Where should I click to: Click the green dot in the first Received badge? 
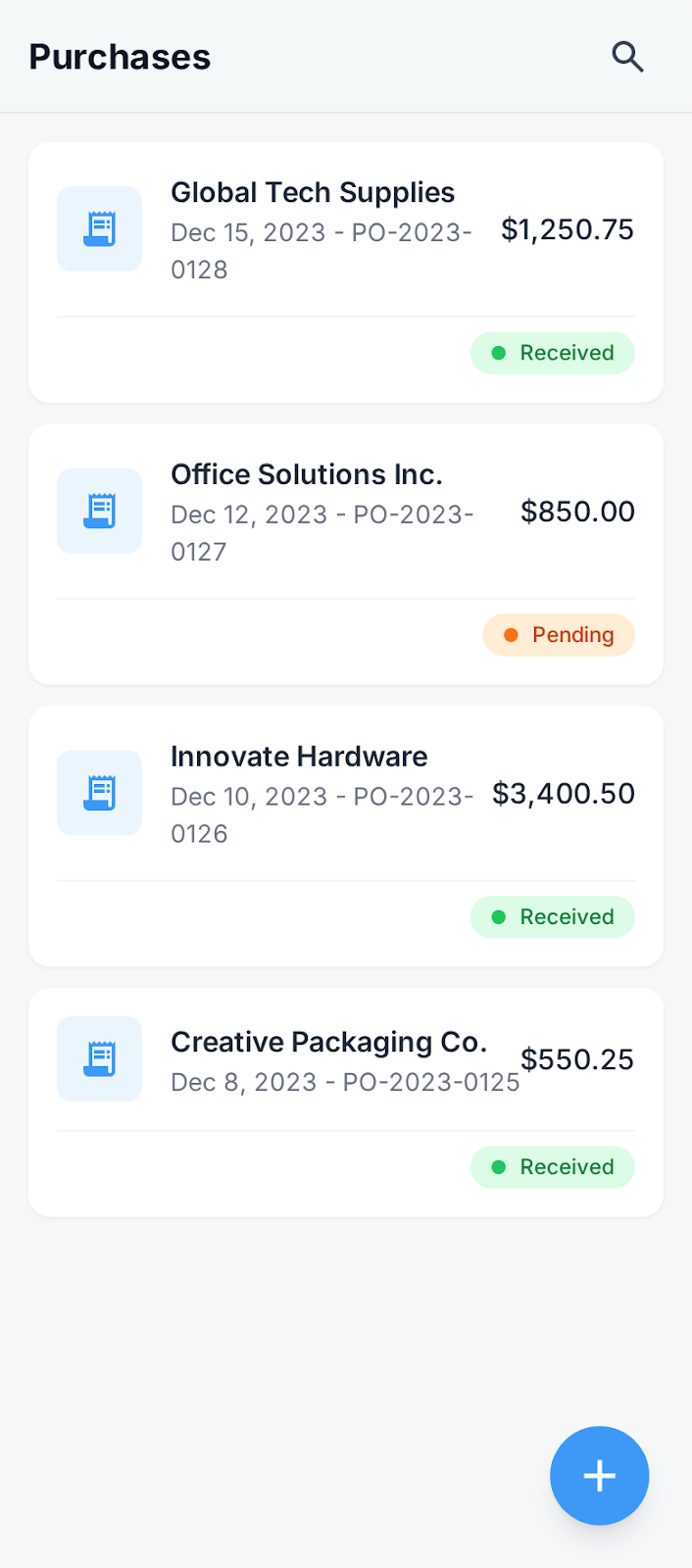pyautogui.click(x=499, y=353)
